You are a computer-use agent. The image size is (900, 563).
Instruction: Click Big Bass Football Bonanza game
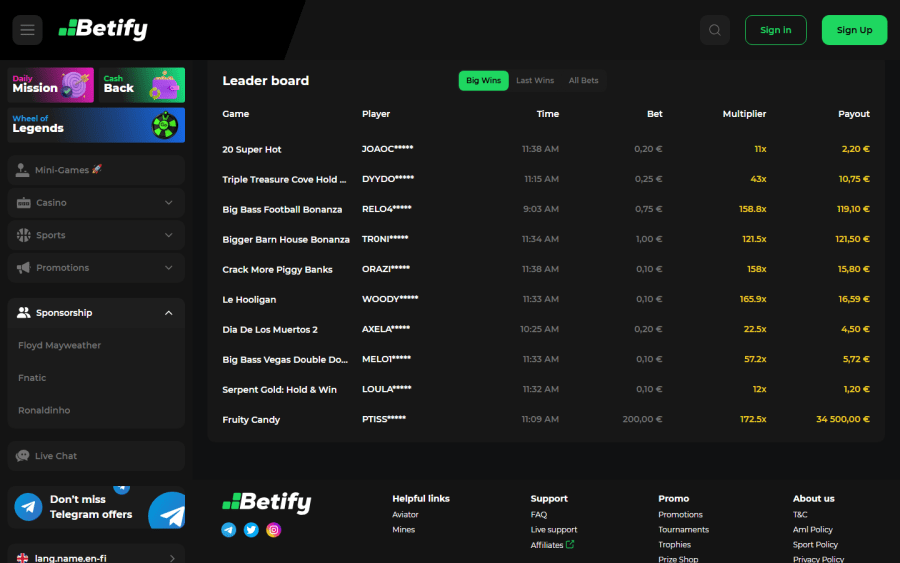click(282, 209)
